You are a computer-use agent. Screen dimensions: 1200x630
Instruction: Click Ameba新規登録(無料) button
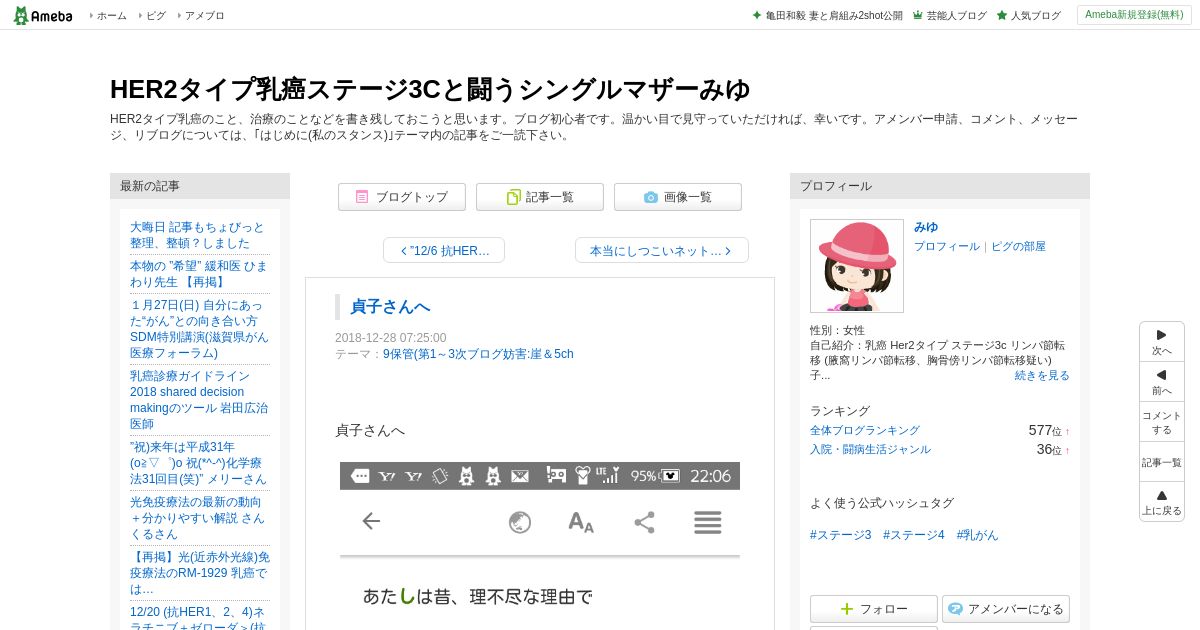click(1134, 15)
